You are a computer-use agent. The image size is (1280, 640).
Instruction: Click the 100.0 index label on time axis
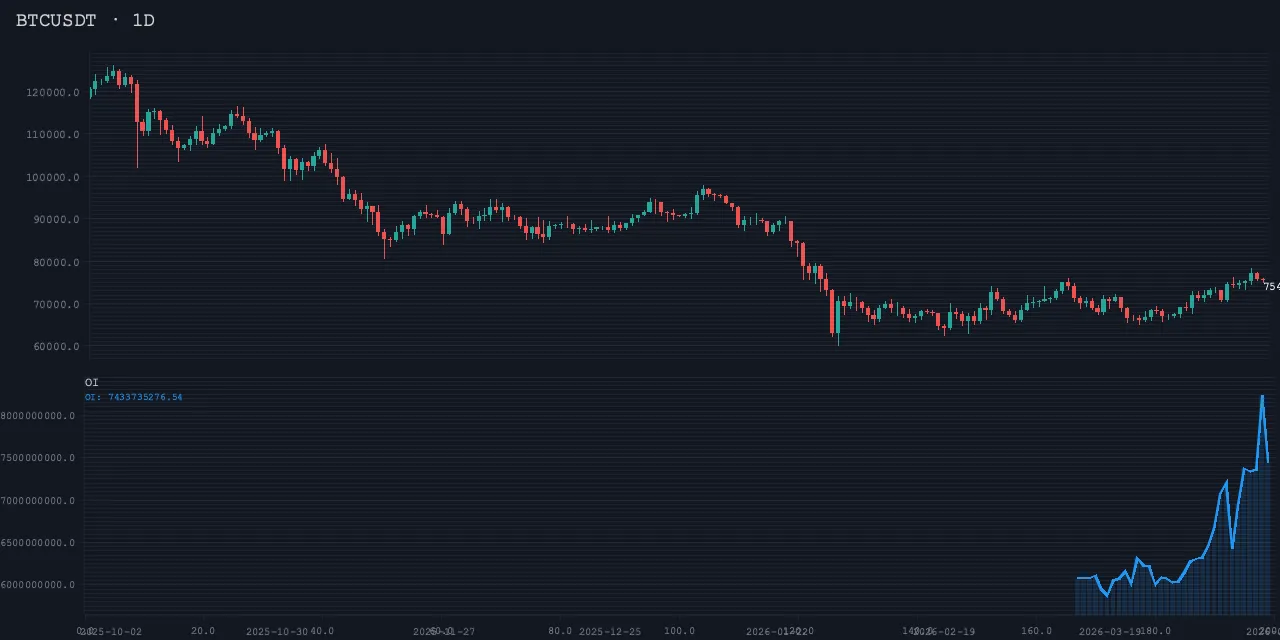[x=679, y=631]
